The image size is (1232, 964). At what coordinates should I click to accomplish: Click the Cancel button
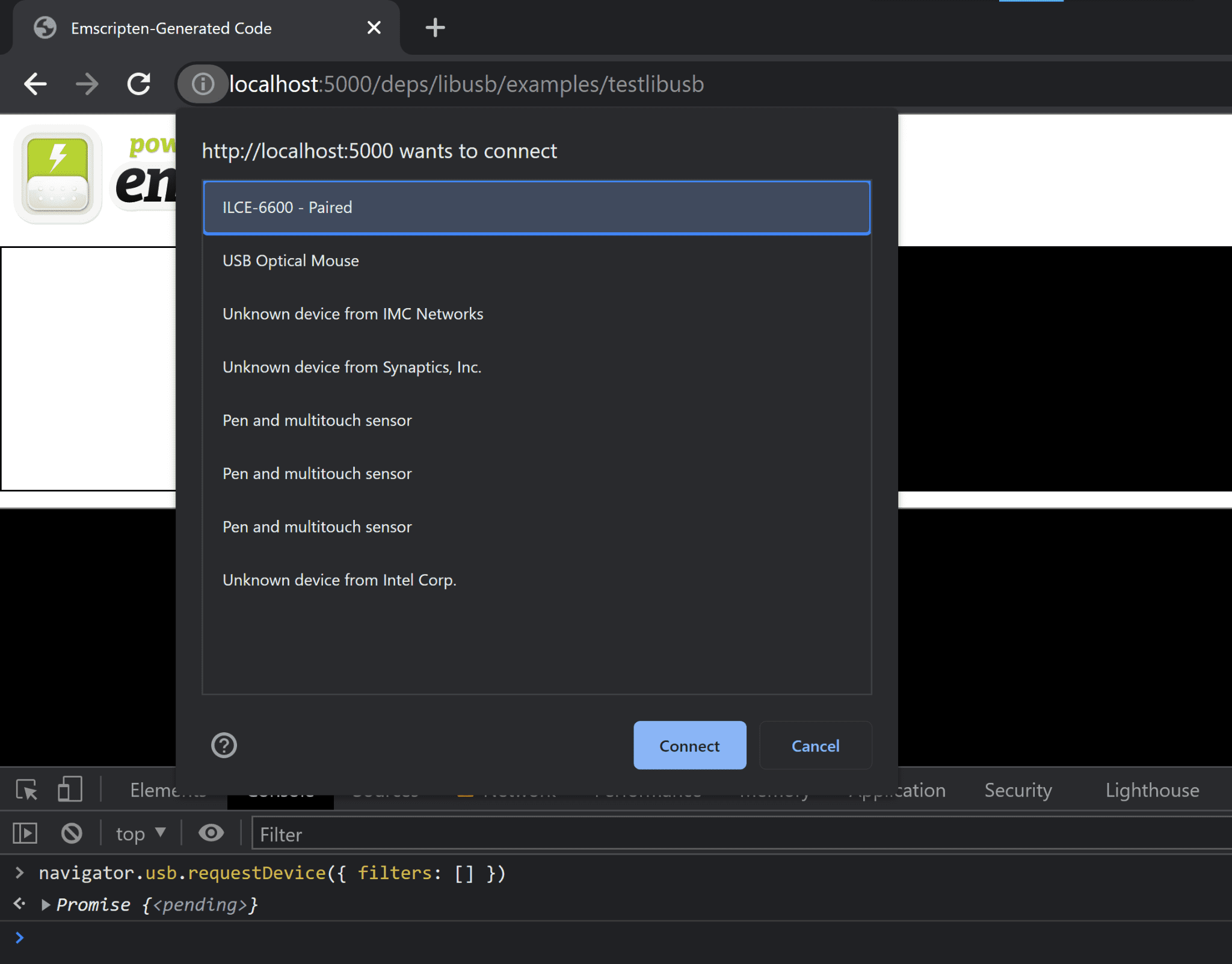(815, 745)
